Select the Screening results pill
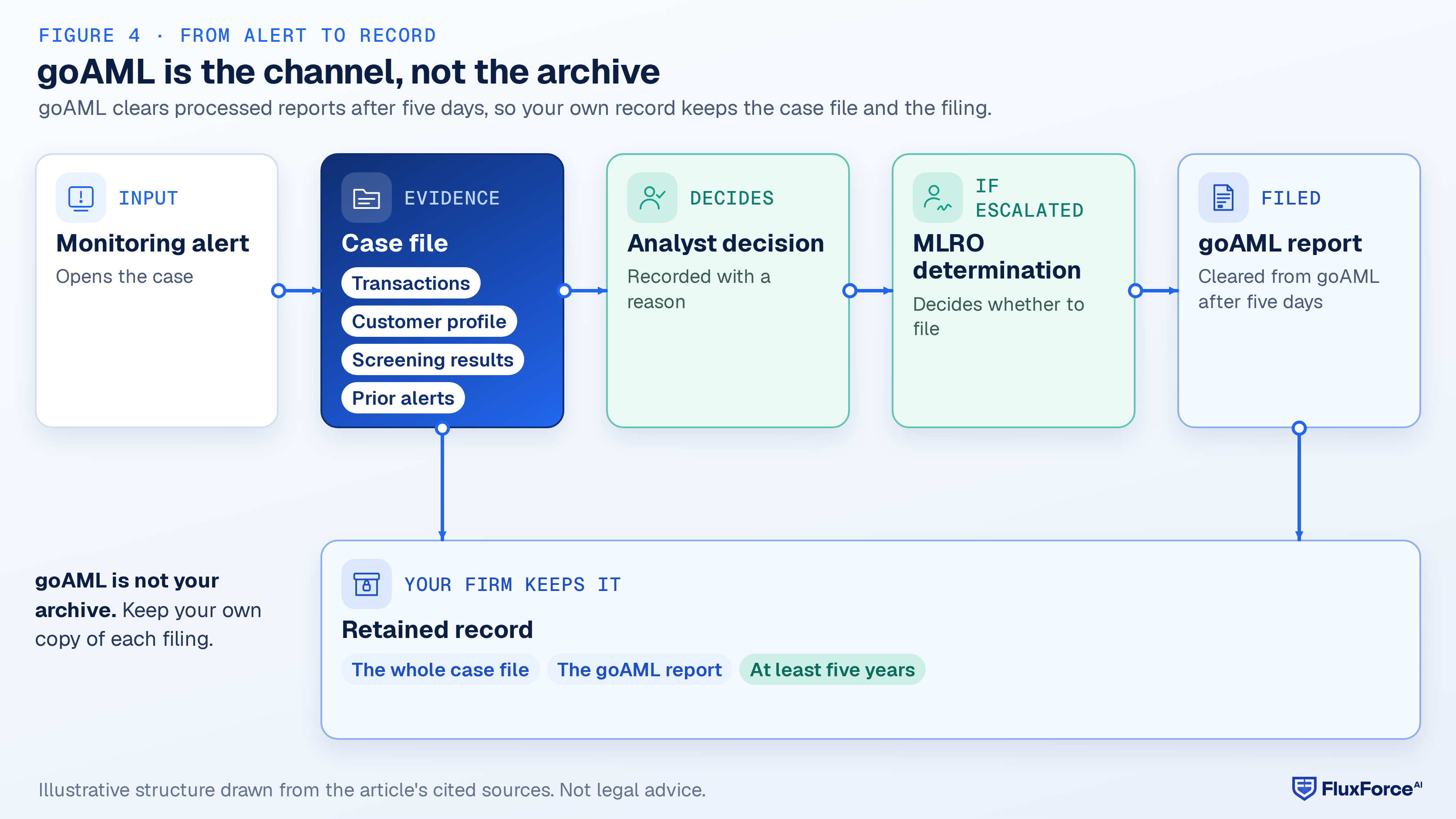Image resolution: width=1456 pixels, height=819 pixels. click(432, 360)
